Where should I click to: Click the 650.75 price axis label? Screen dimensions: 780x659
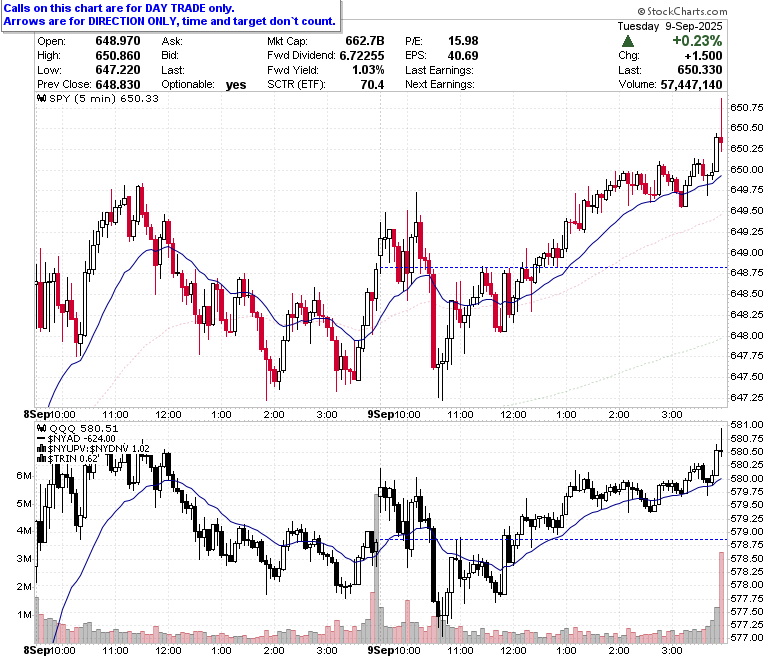(x=747, y=107)
